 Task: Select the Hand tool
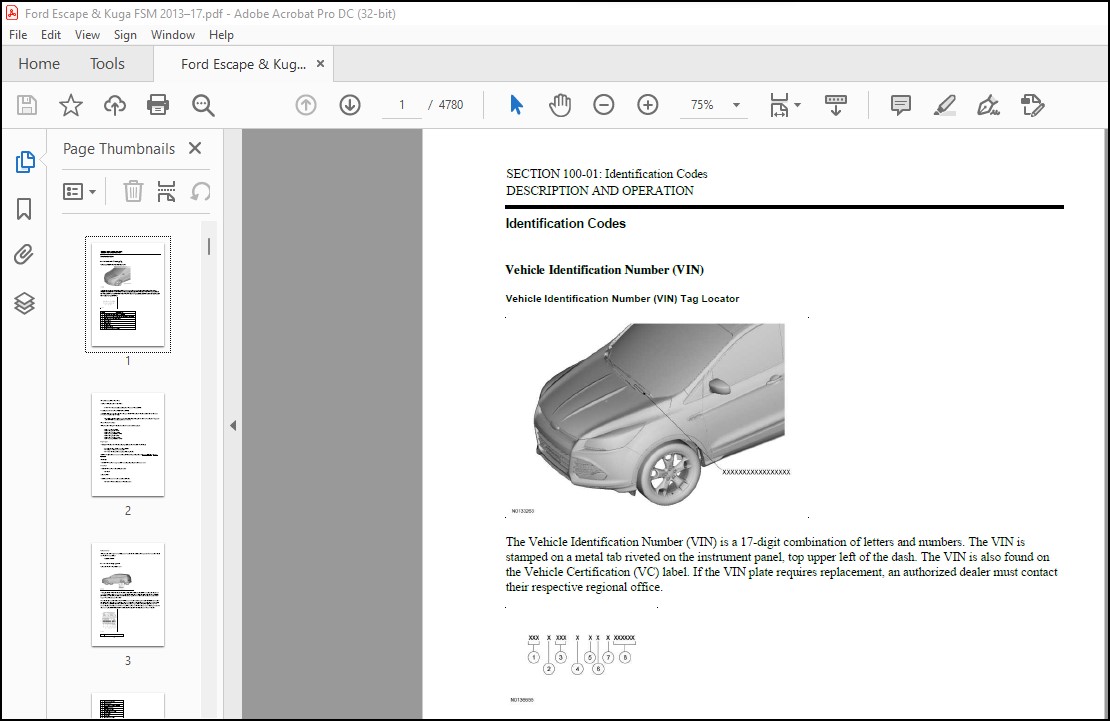point(560,104)
